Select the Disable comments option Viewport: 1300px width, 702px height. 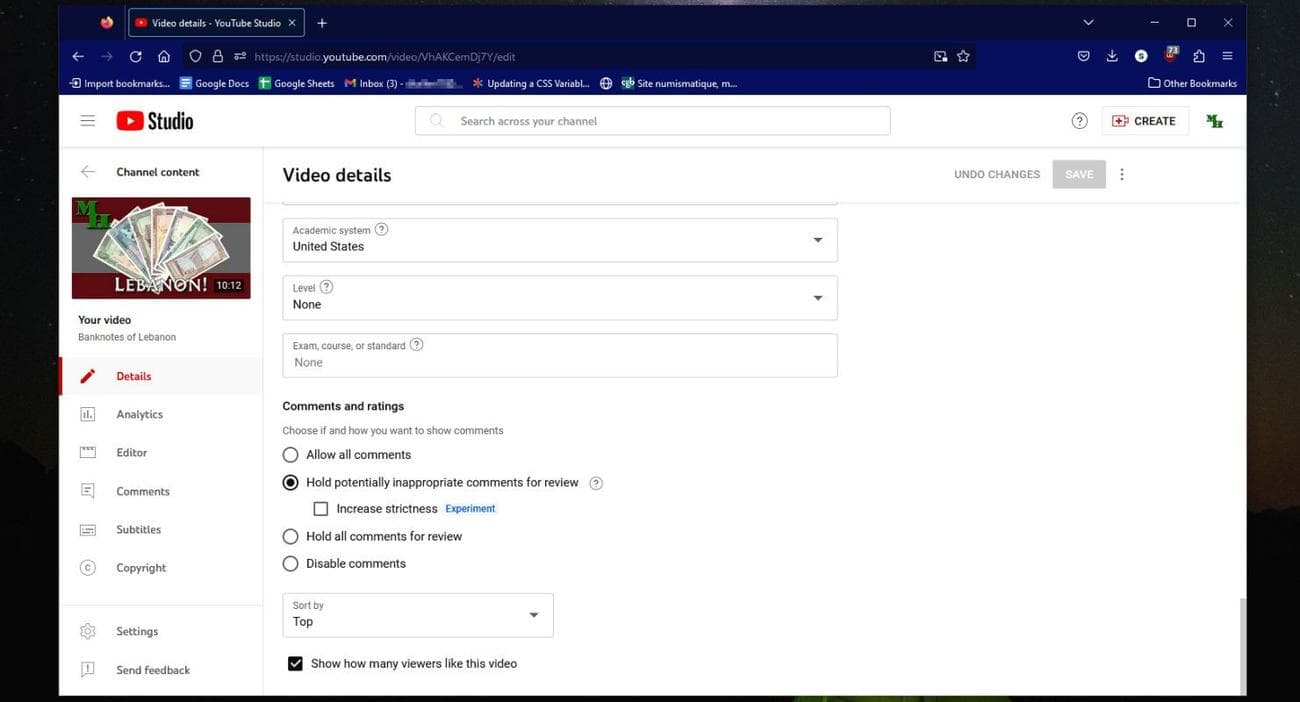[x=291, y=564]
